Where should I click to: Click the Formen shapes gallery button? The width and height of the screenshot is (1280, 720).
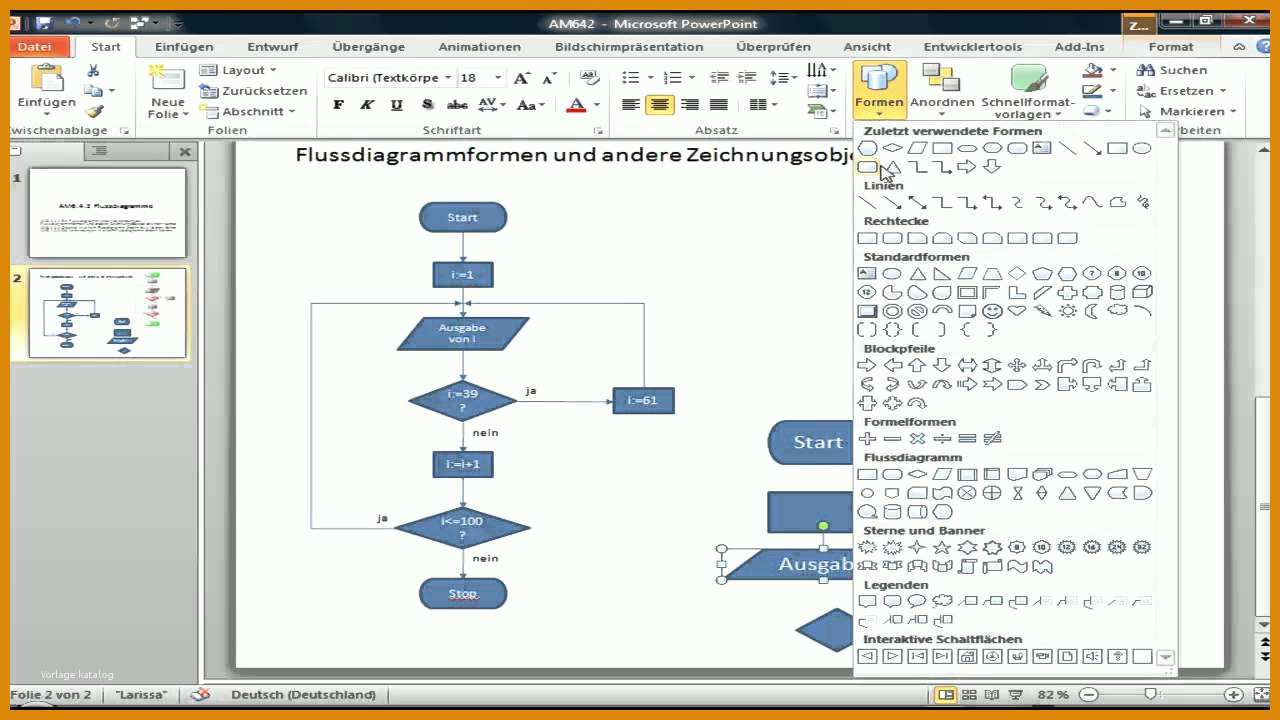point(879,87)
